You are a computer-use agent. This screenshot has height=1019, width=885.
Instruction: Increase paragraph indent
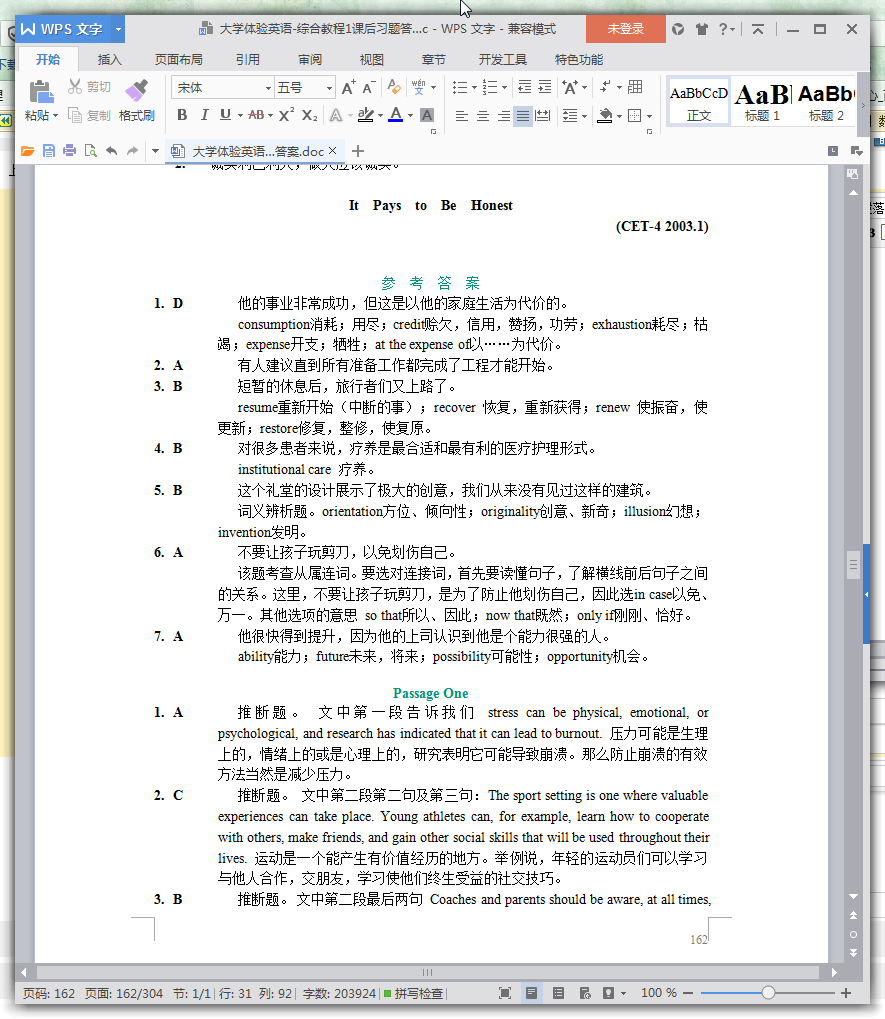click(x=545, y=86)
